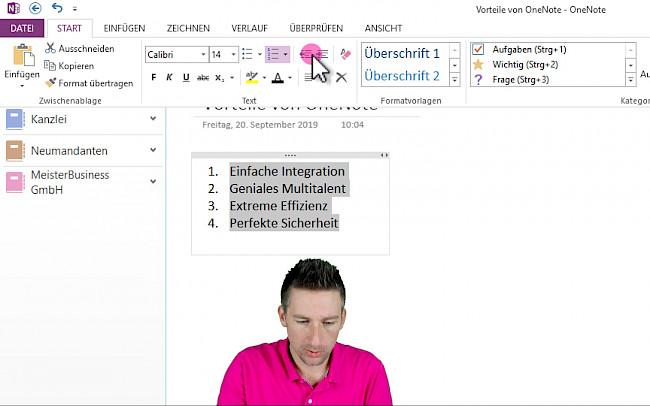The image size is (650, 406).
Task: Toggle bold (F) formatting
Action: [x=154, y=77]
